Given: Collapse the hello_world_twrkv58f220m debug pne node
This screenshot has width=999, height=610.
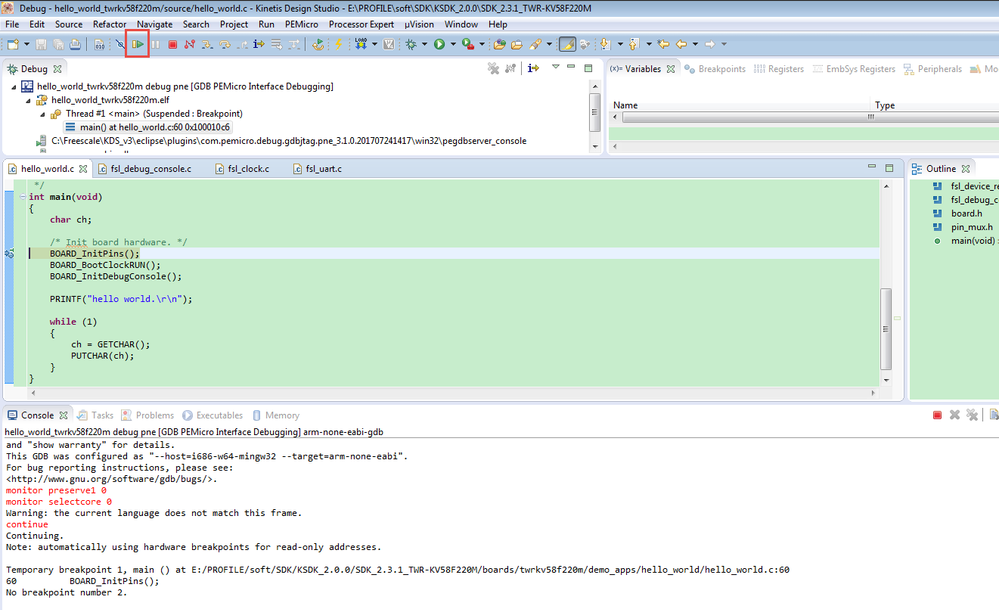Looking at the screenshot, I should [14, 87].
